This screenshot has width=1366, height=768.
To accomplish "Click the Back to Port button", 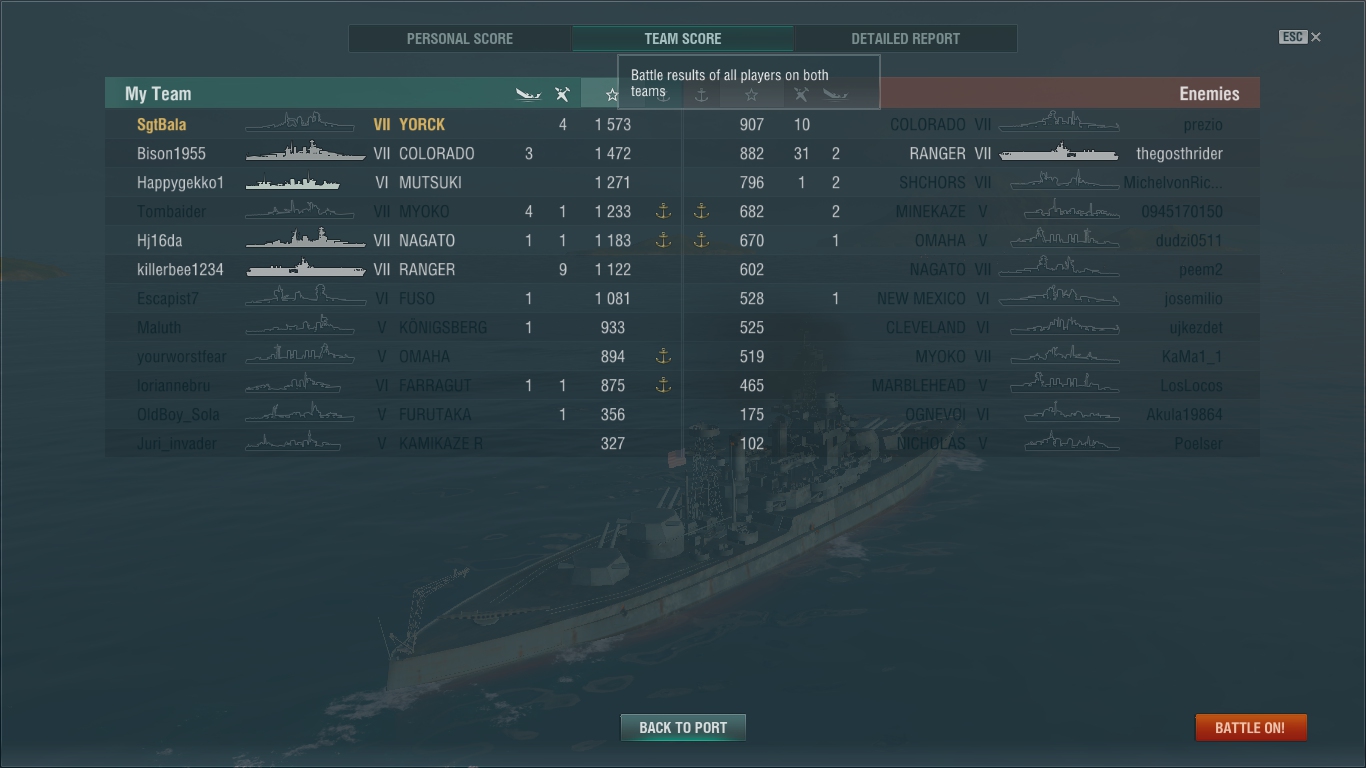I will point(683,727).
